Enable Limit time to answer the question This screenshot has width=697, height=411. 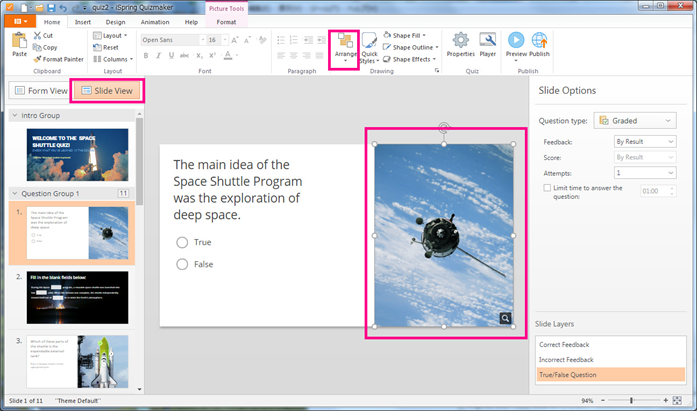547,188
